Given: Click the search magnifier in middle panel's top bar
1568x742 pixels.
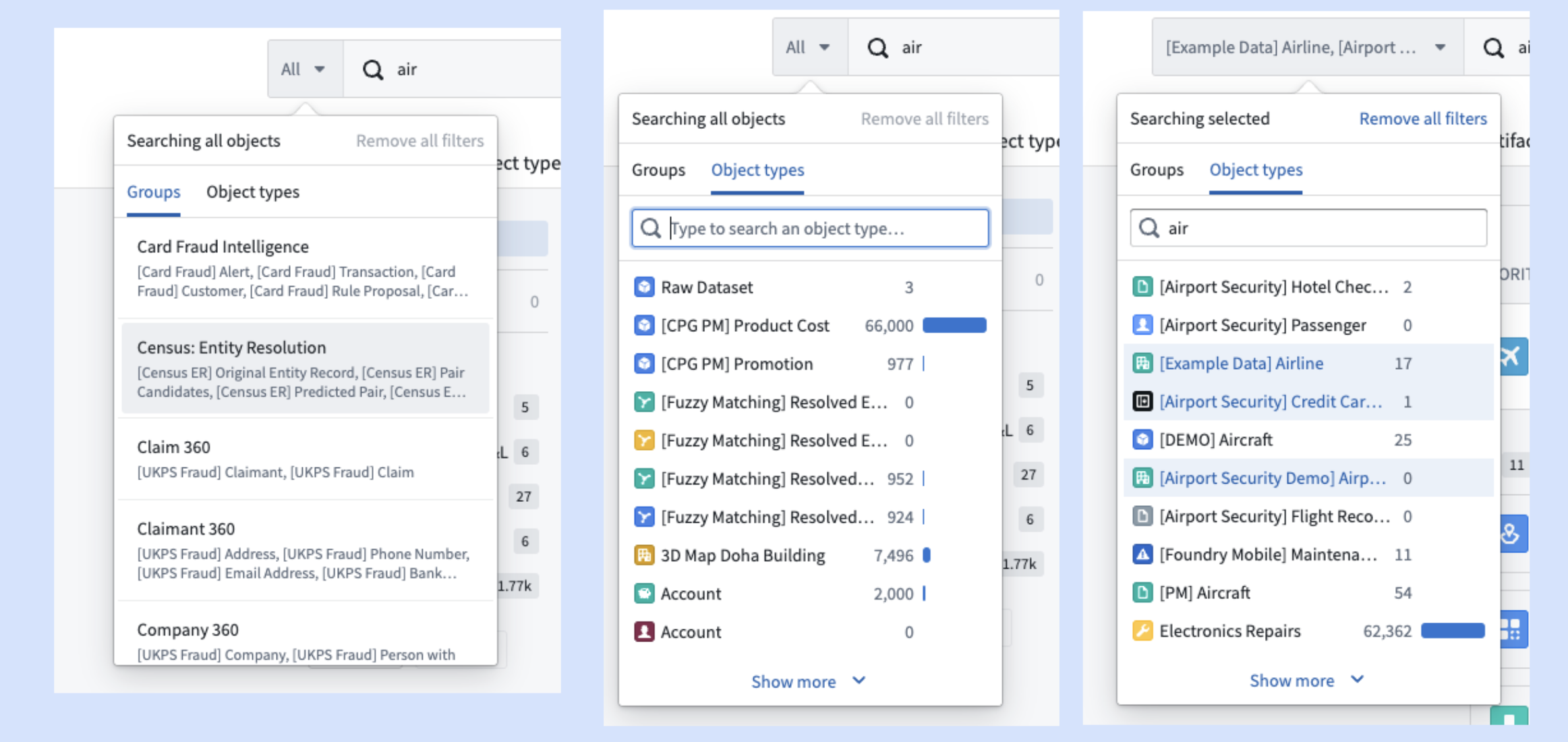Looking at the screenshot, I should coord(877,48).
